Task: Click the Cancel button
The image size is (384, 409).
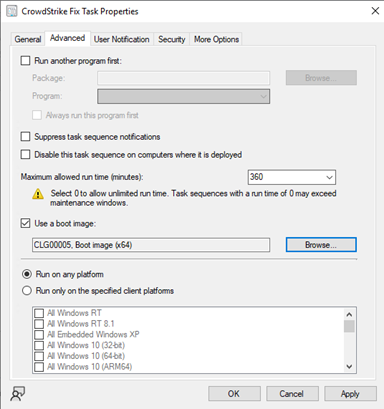Action: [292, 394]
